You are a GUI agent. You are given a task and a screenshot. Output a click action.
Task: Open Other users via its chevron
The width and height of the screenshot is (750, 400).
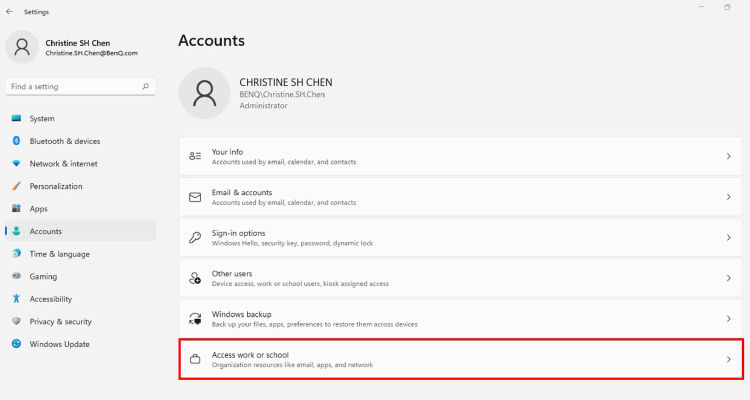728,278
